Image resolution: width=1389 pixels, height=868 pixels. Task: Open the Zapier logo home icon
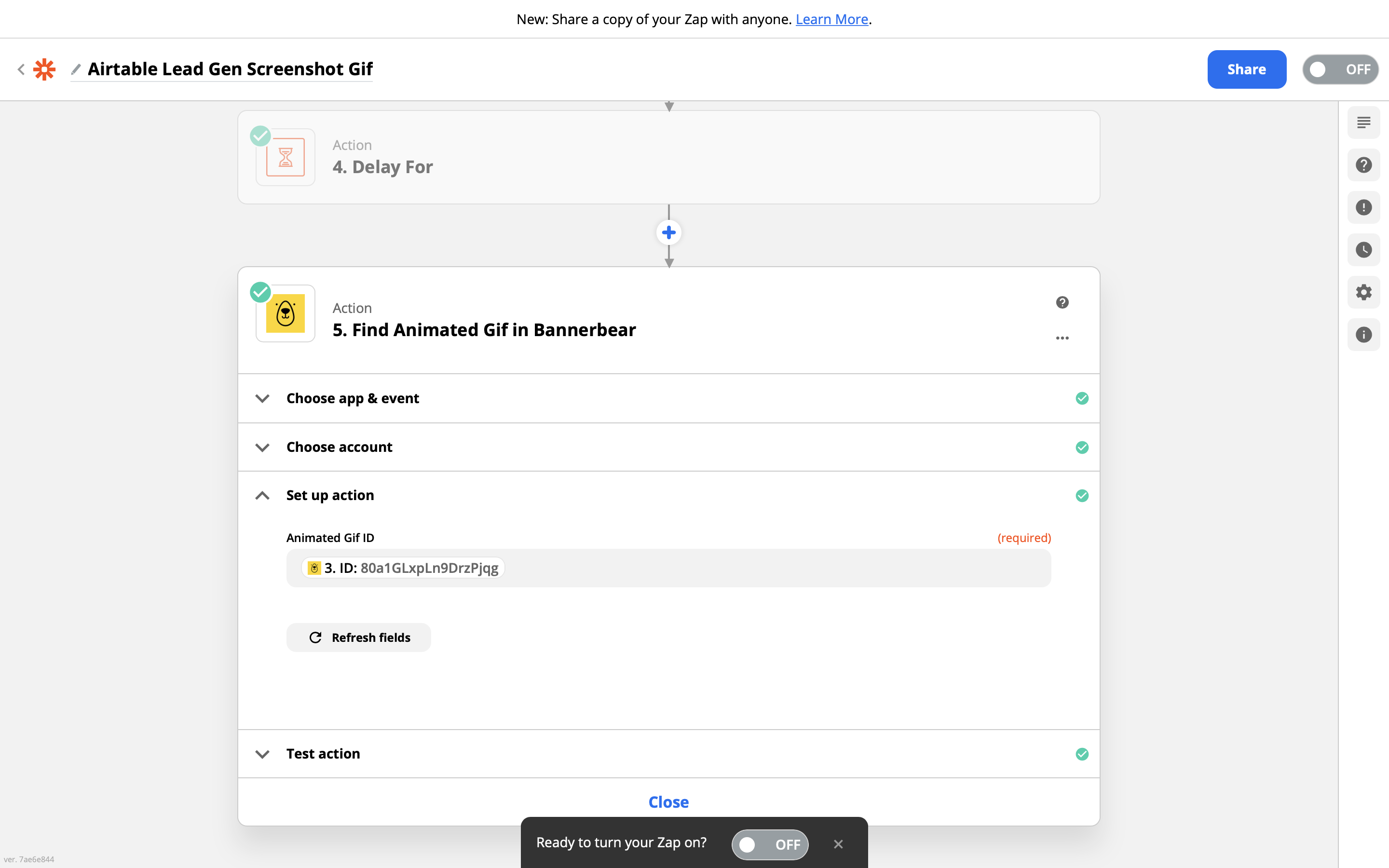pos(44,69)
